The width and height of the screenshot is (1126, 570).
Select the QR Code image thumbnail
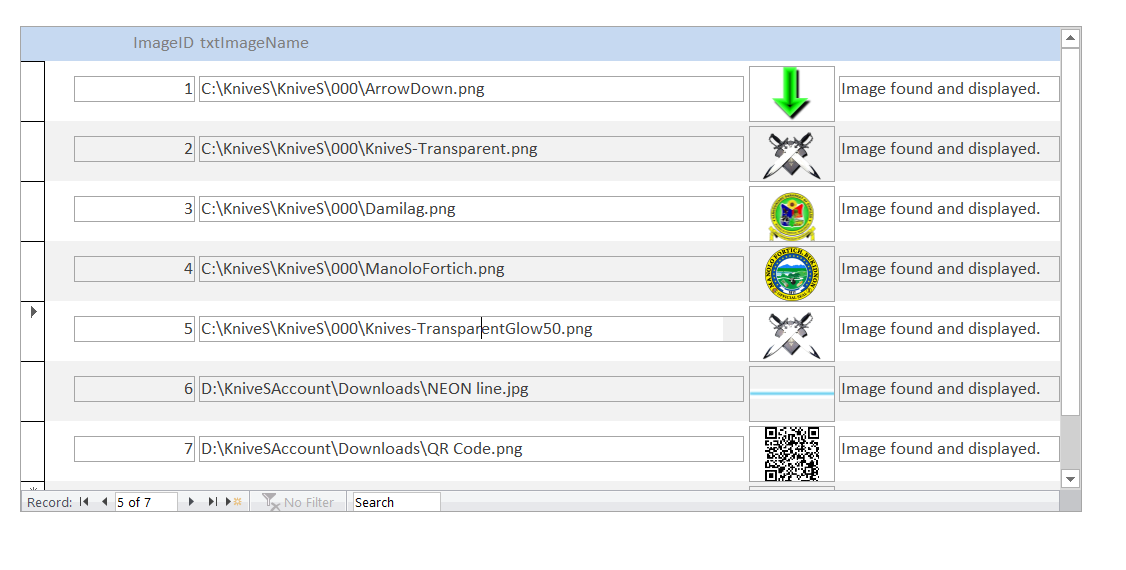[791, 454]
